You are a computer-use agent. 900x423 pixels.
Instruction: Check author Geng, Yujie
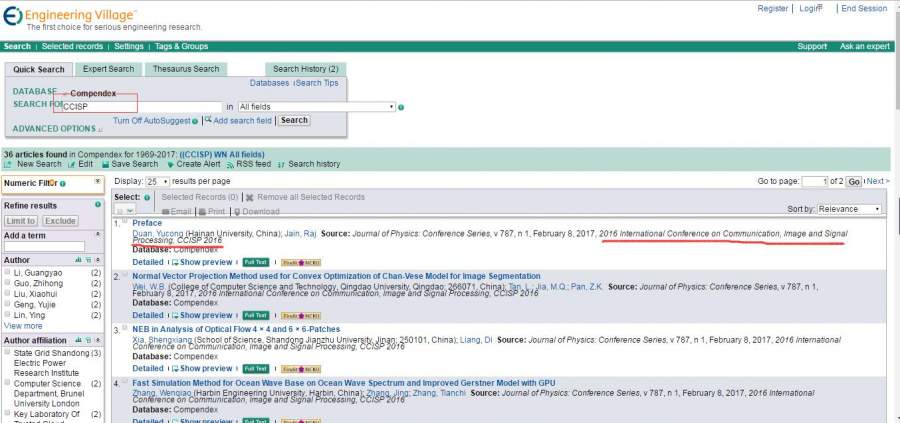click(x=7, y=304)
